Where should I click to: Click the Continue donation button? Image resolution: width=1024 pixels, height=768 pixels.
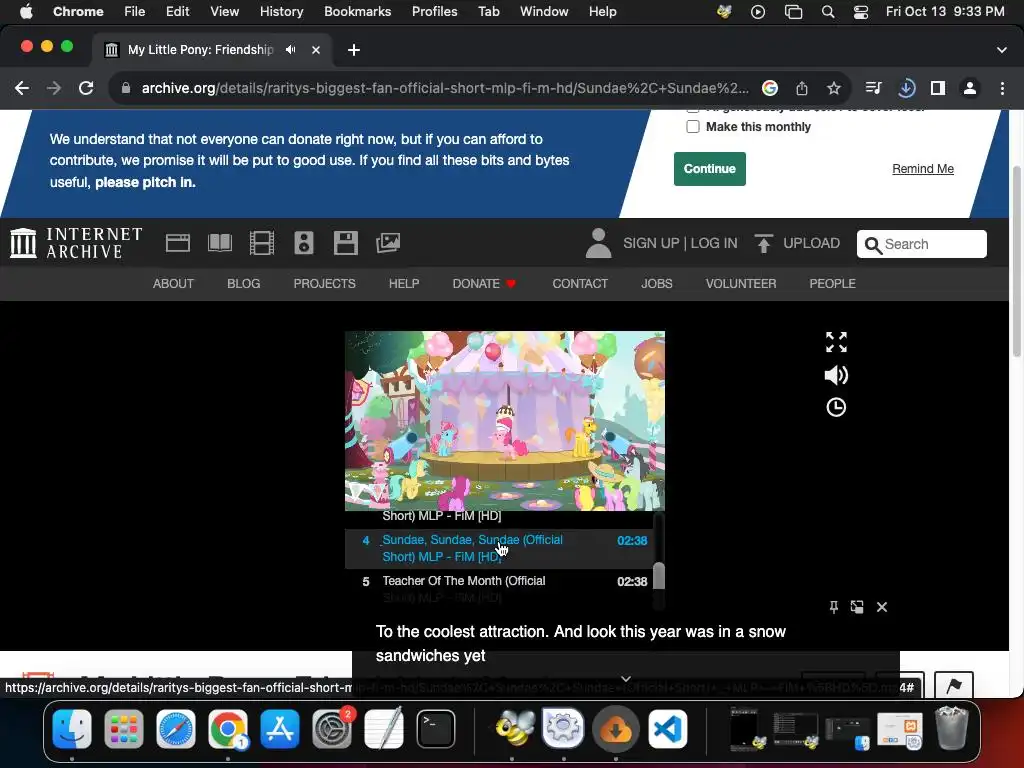[709, 168]
